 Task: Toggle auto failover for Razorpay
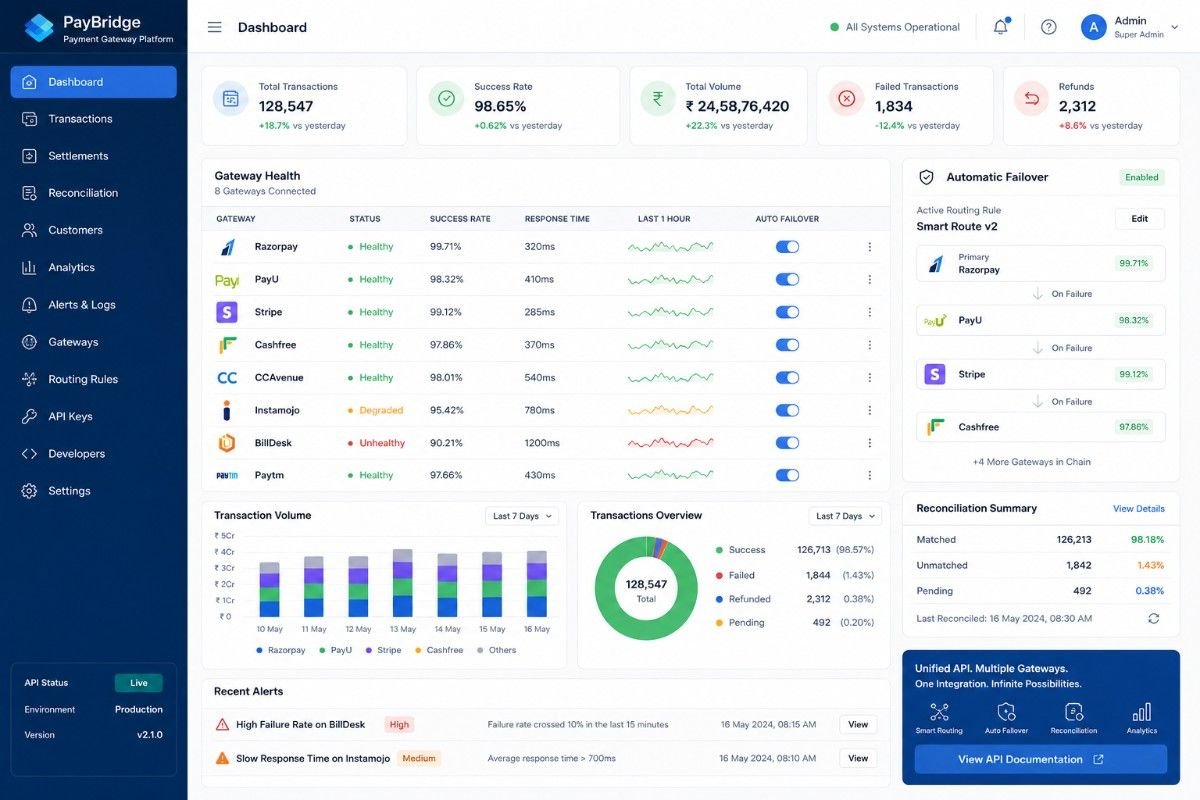[x=788, y=247]
